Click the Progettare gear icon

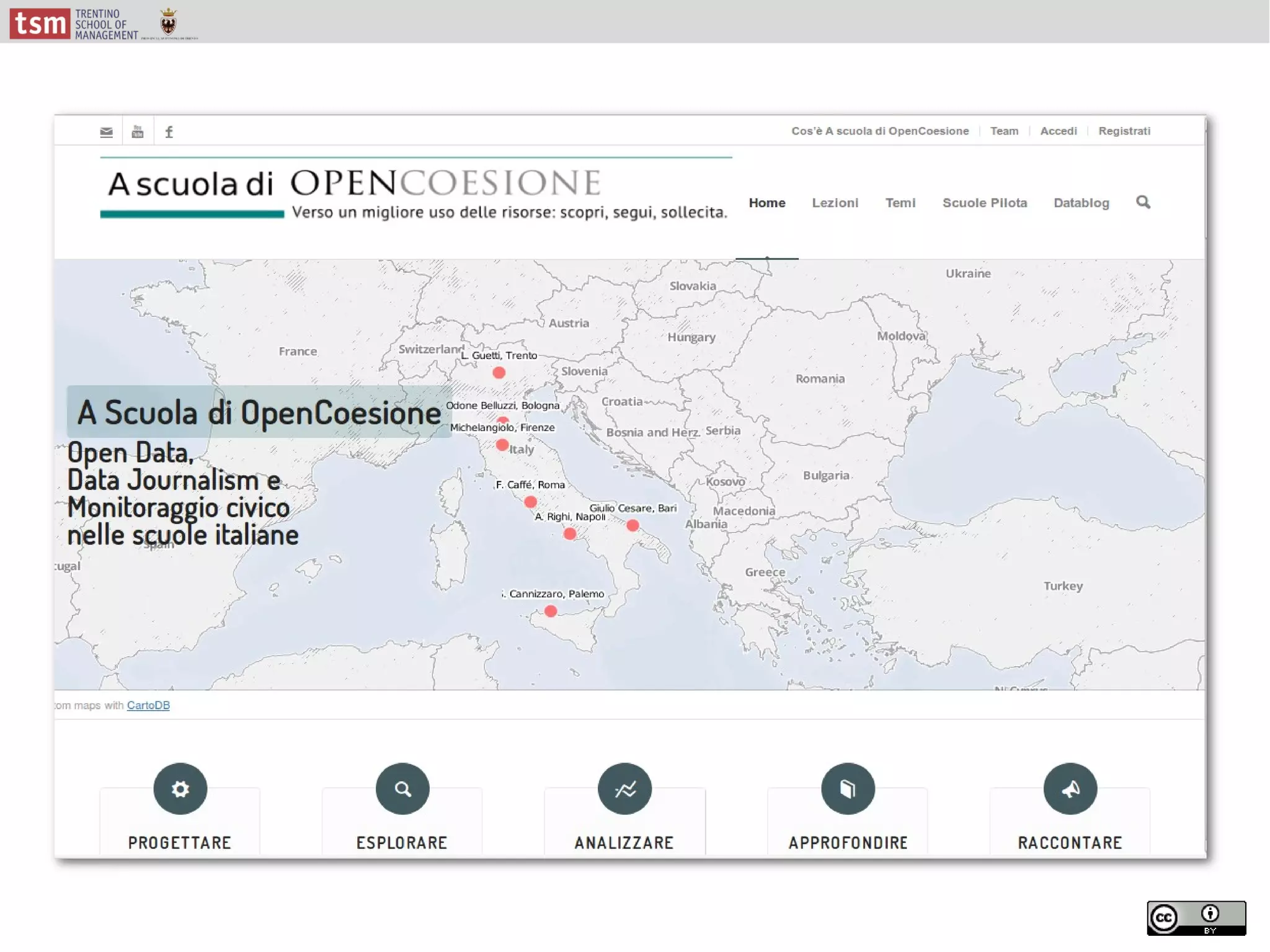tap(180, 789)
